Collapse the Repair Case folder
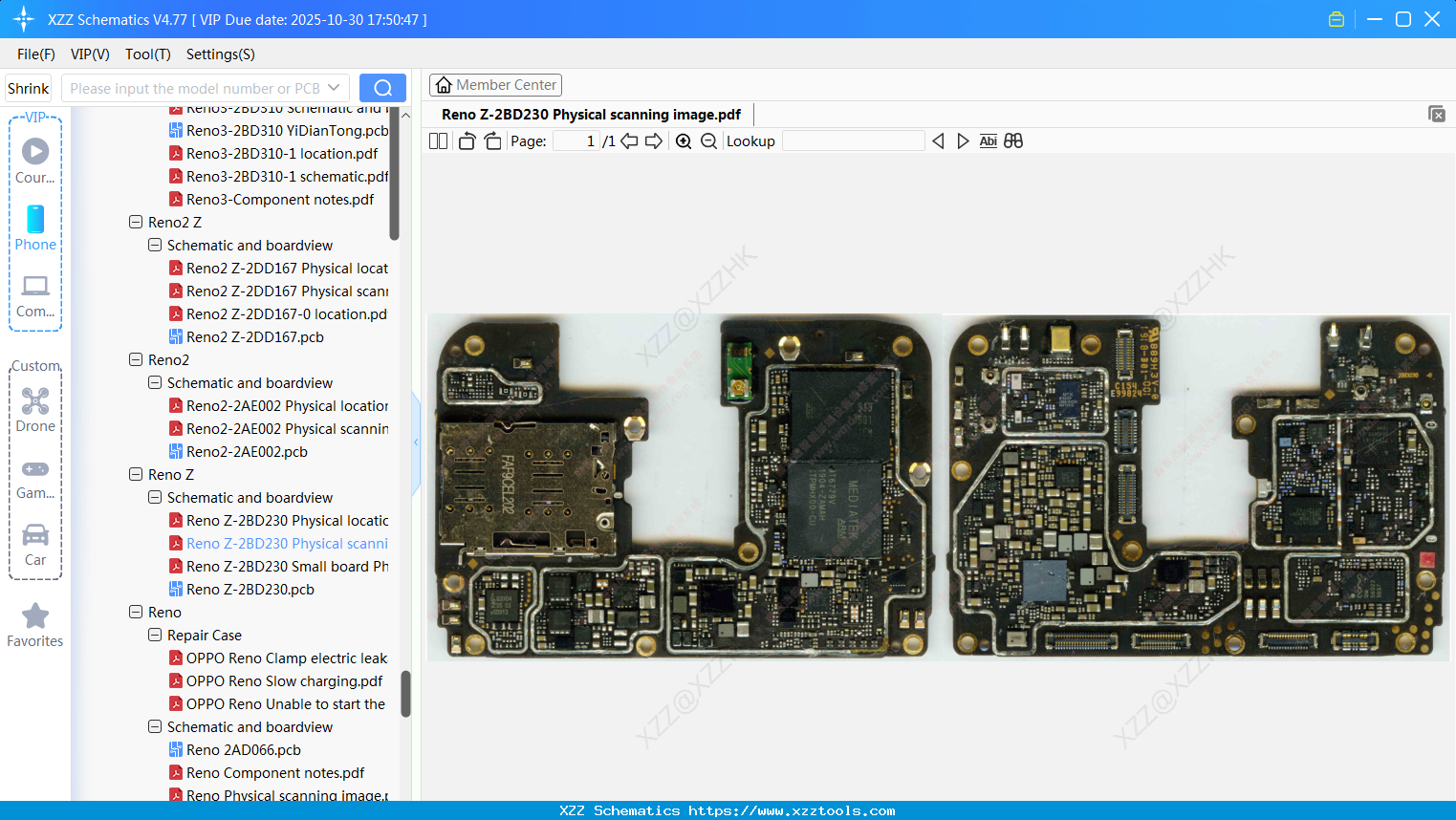 pos(155,635)
